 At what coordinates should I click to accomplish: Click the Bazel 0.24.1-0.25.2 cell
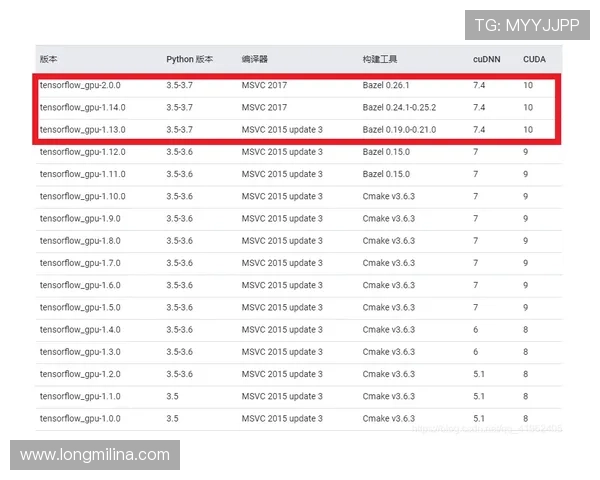(x=399, y=107)
